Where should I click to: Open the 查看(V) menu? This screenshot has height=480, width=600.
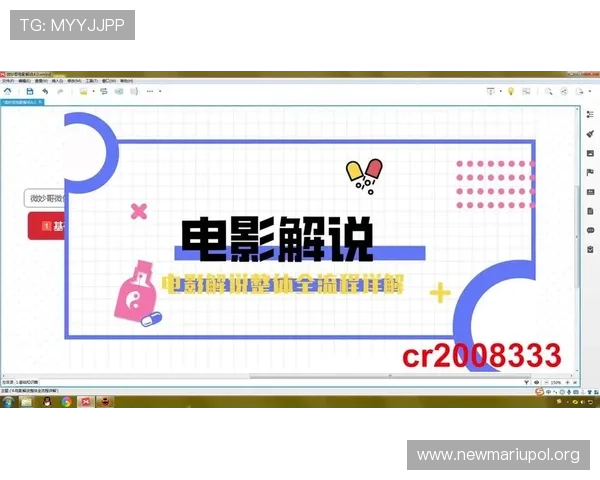click(41, 81)
